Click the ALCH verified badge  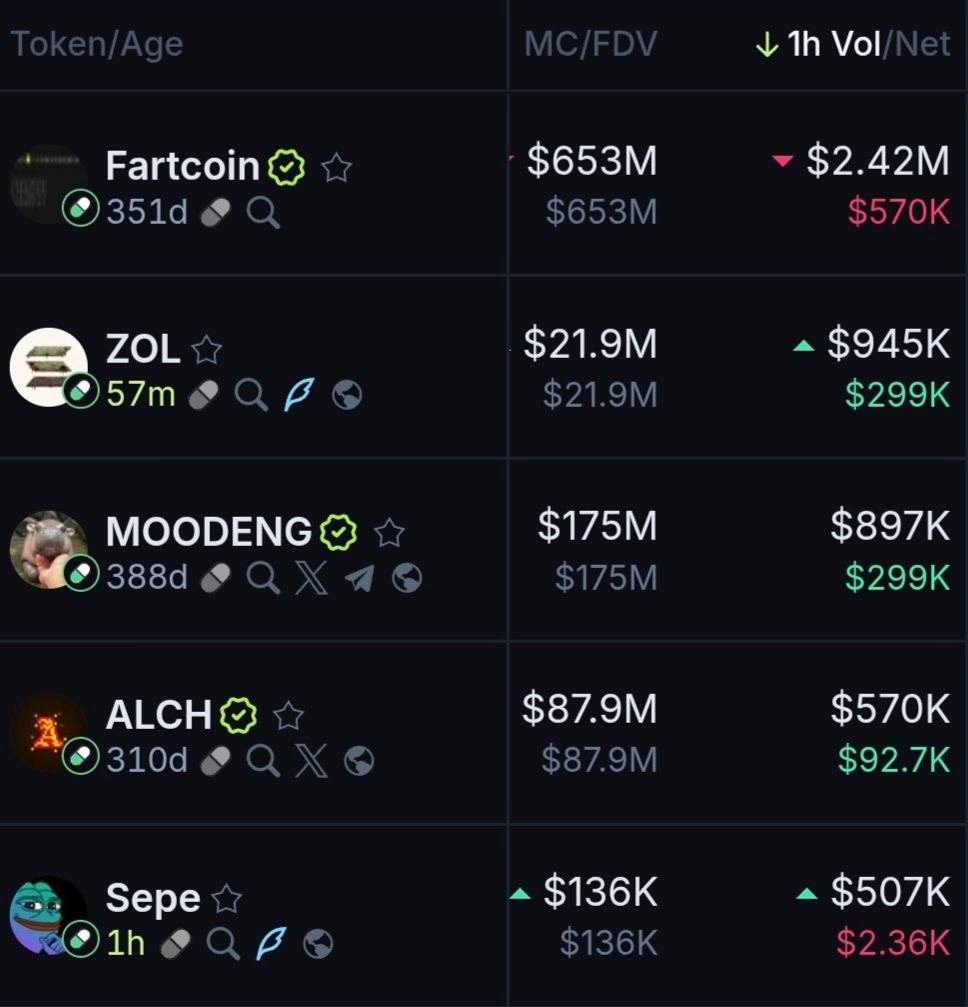coord(239,716)
